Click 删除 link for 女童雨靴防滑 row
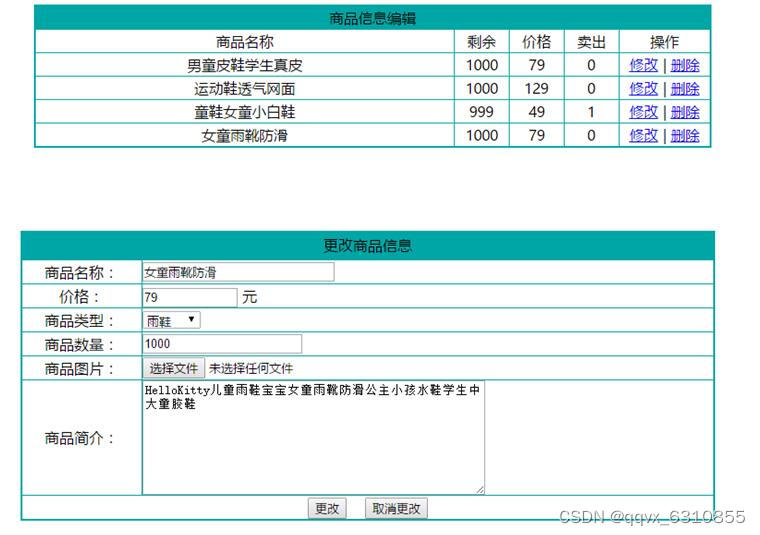Screen dimensions: 760x535 pyautogui.click(x=685, y=135)
